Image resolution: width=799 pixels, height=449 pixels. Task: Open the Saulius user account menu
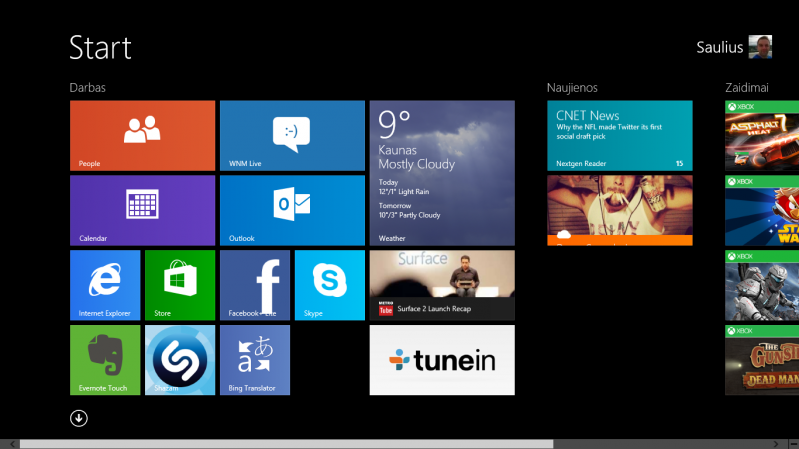[x=720, y=48]
